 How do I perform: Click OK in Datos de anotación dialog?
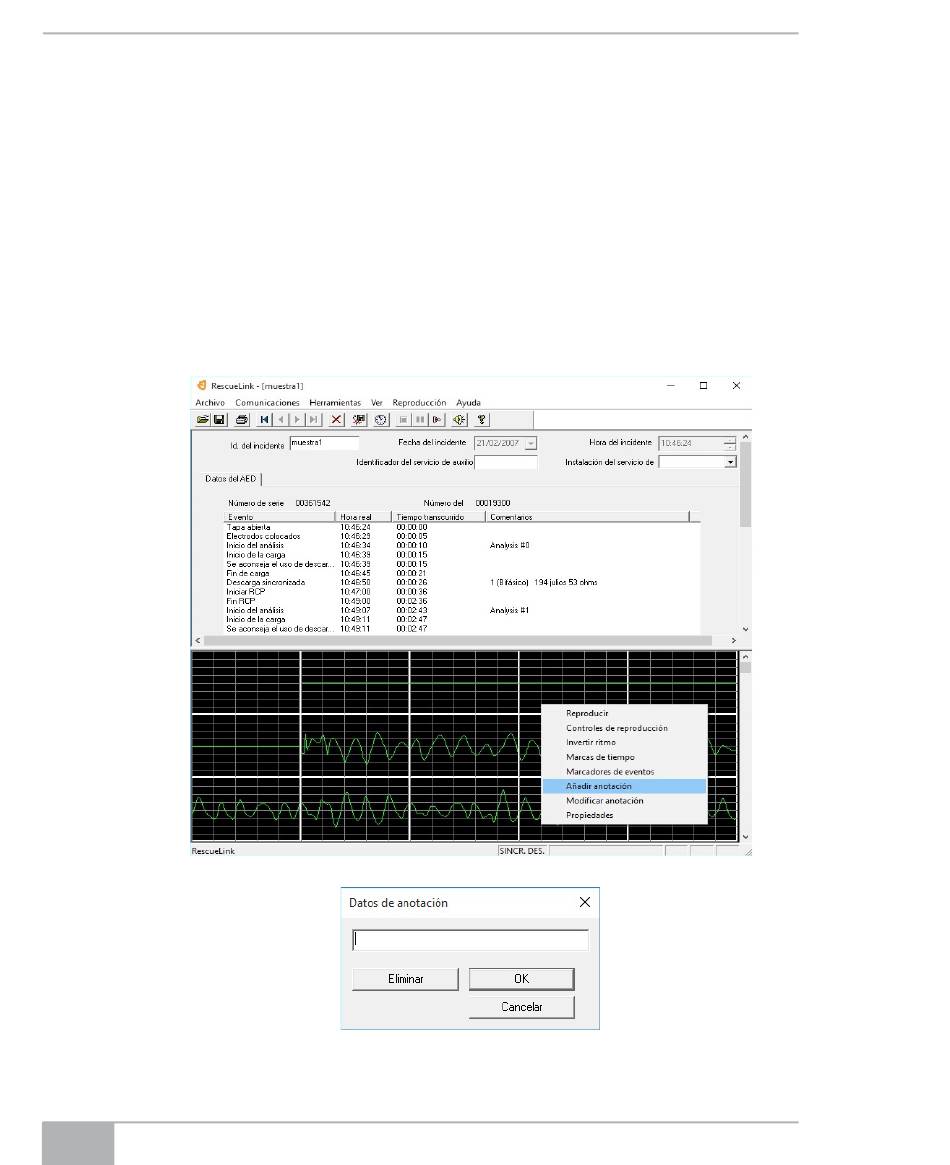click(521, 979)
